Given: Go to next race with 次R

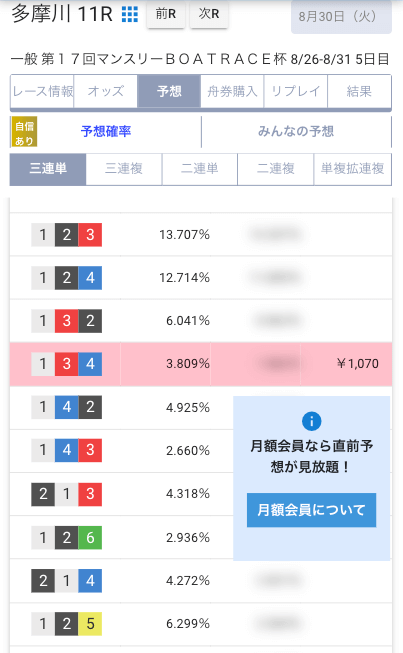Looking at the screenshot, I should tap(209, 14).
